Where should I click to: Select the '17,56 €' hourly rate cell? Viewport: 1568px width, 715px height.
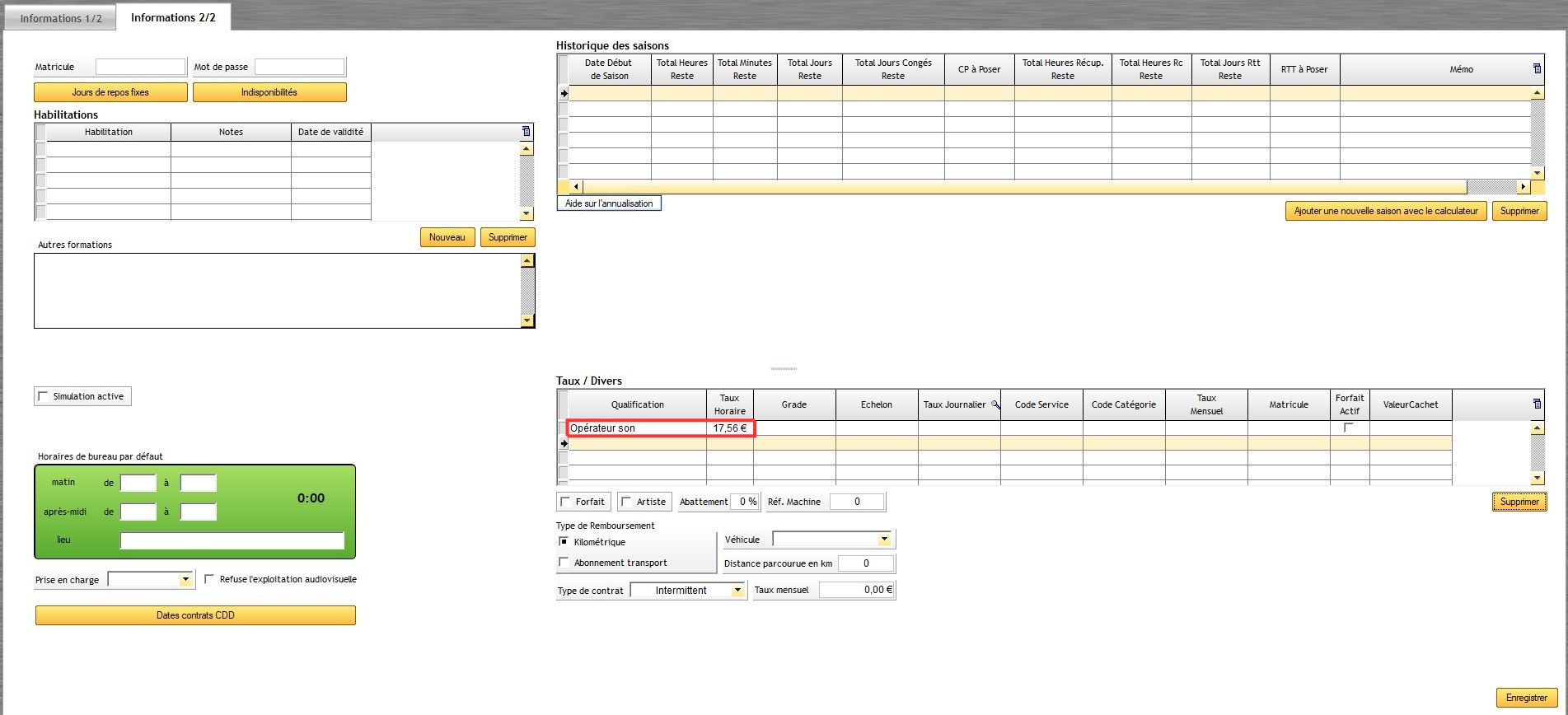[x=730, y=428]
